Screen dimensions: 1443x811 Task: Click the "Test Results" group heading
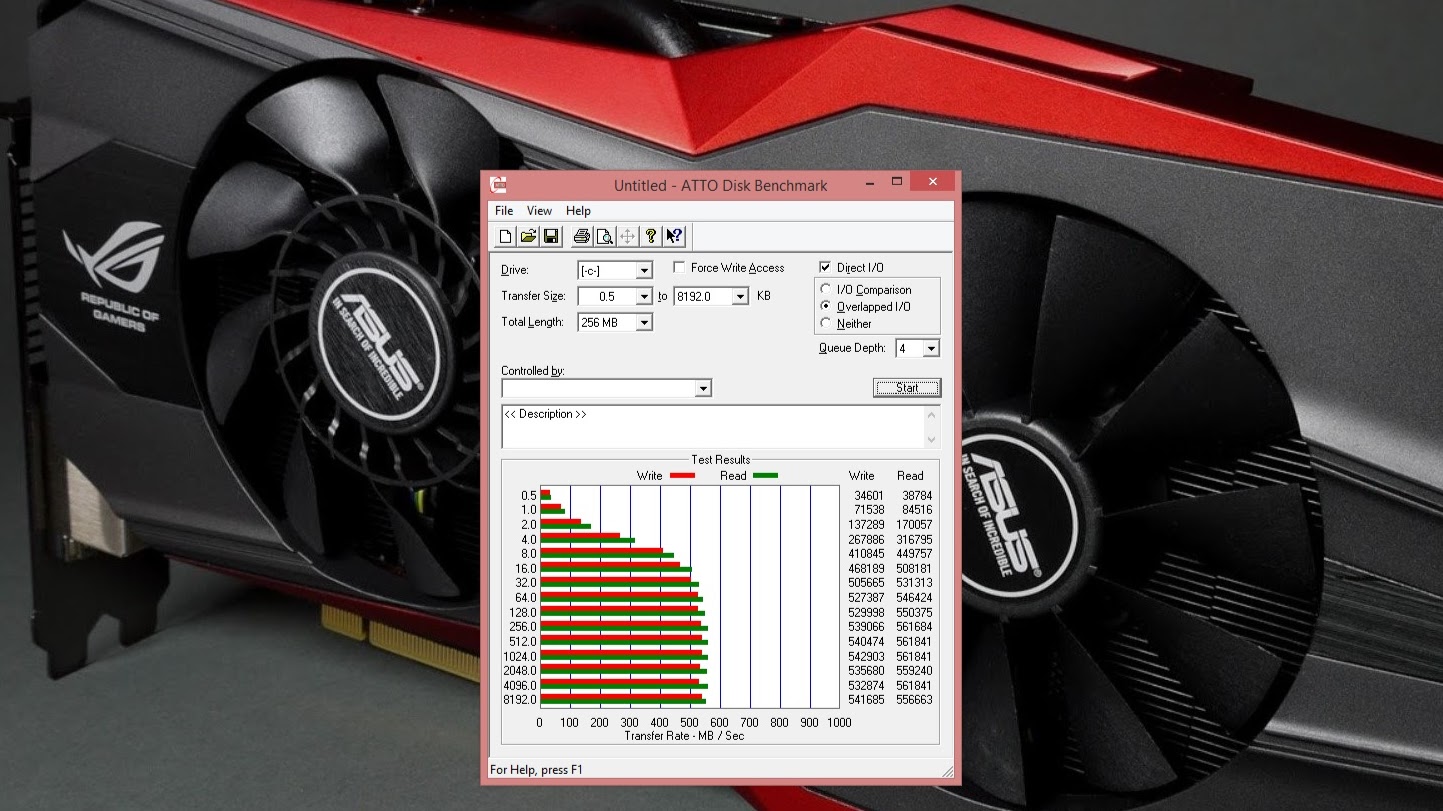[720, 460]
